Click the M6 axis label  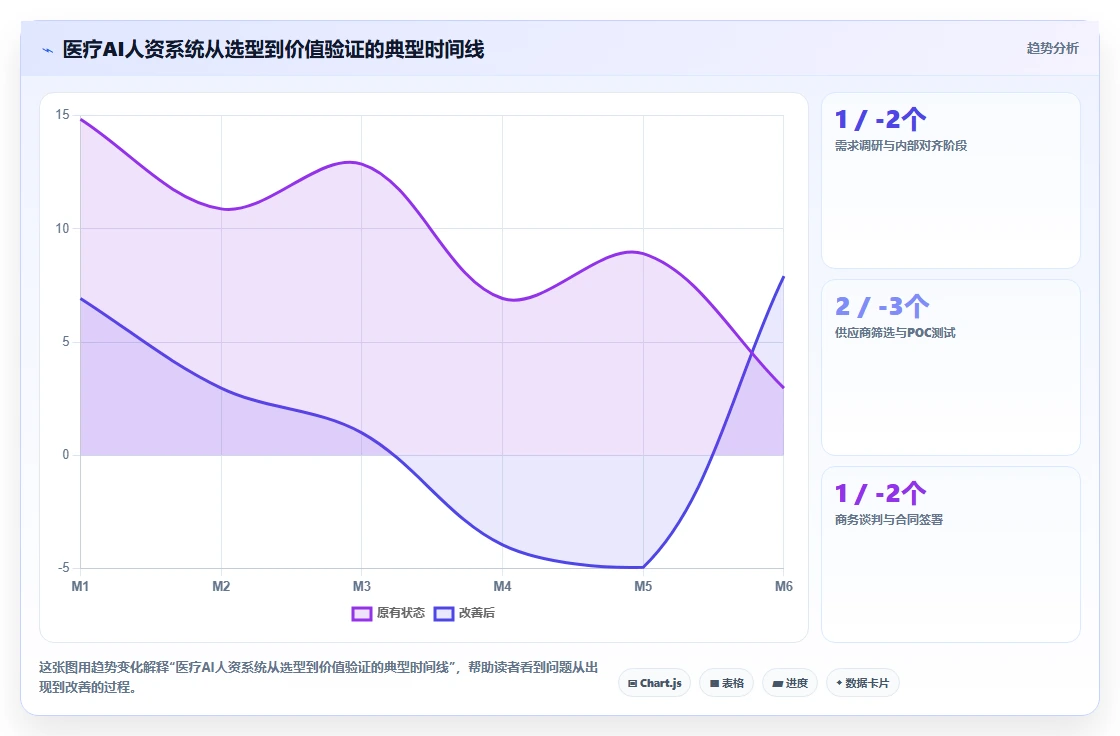[x=784, y=587]
